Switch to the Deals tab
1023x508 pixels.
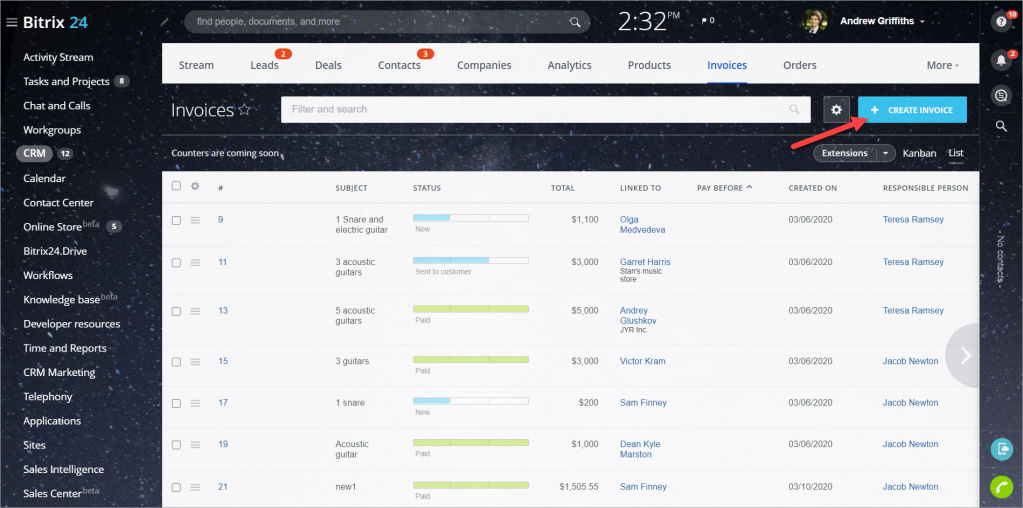(328, 65)
